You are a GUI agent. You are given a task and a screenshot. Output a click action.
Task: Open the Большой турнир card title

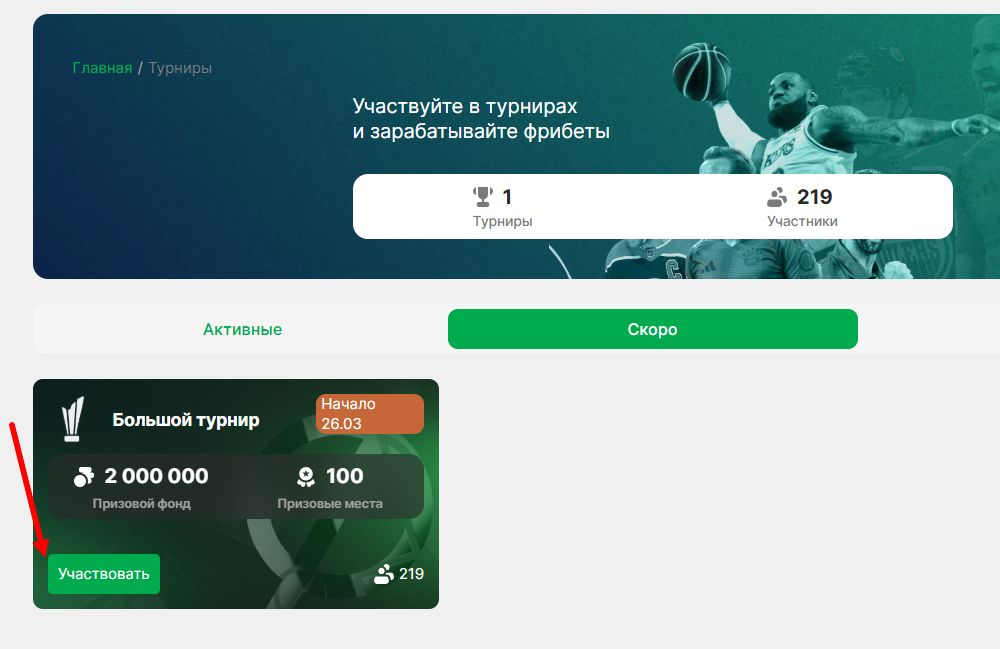[x=186, y=419]
